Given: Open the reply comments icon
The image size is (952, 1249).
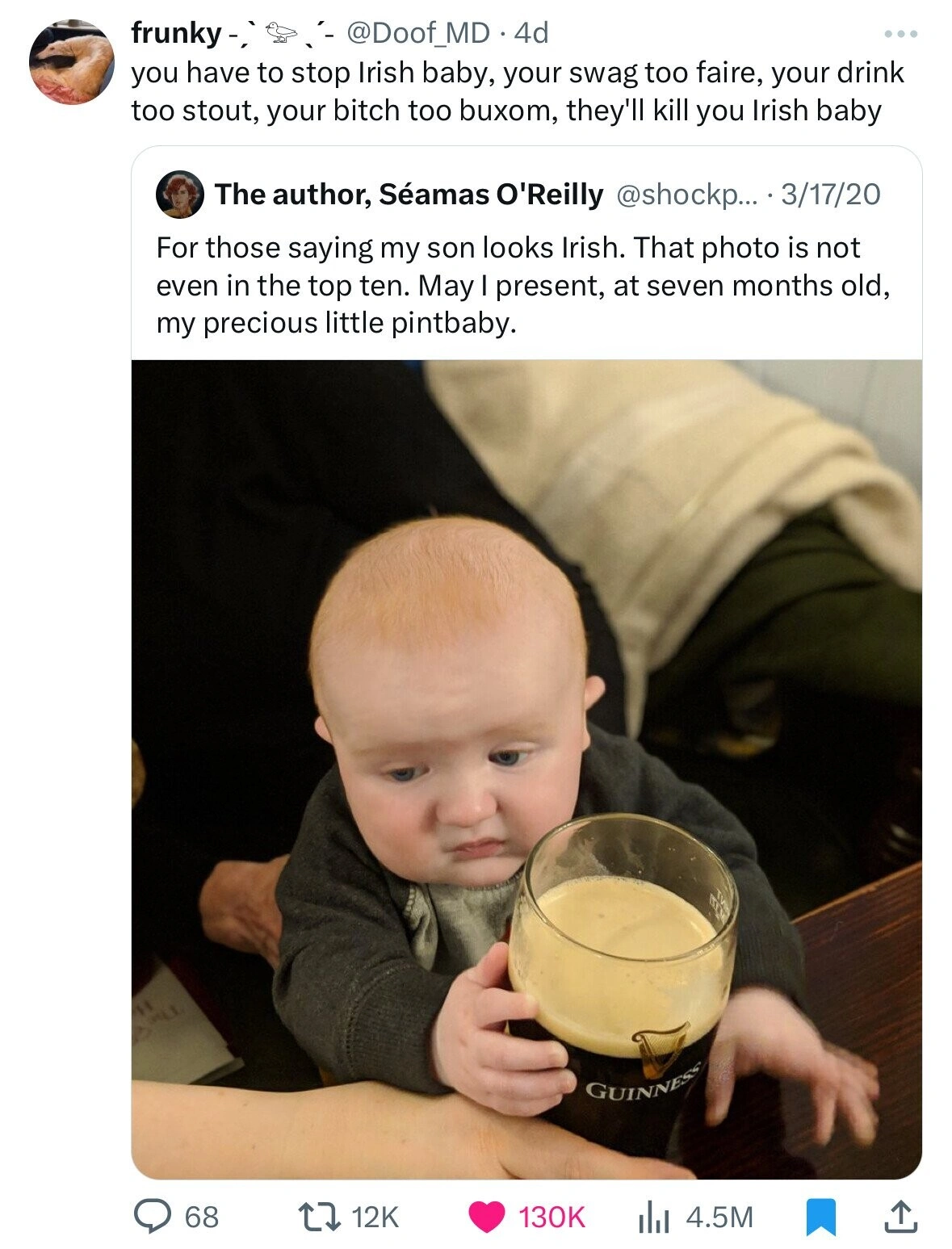Looking at the screenshot, I should tap(152, 1216).
